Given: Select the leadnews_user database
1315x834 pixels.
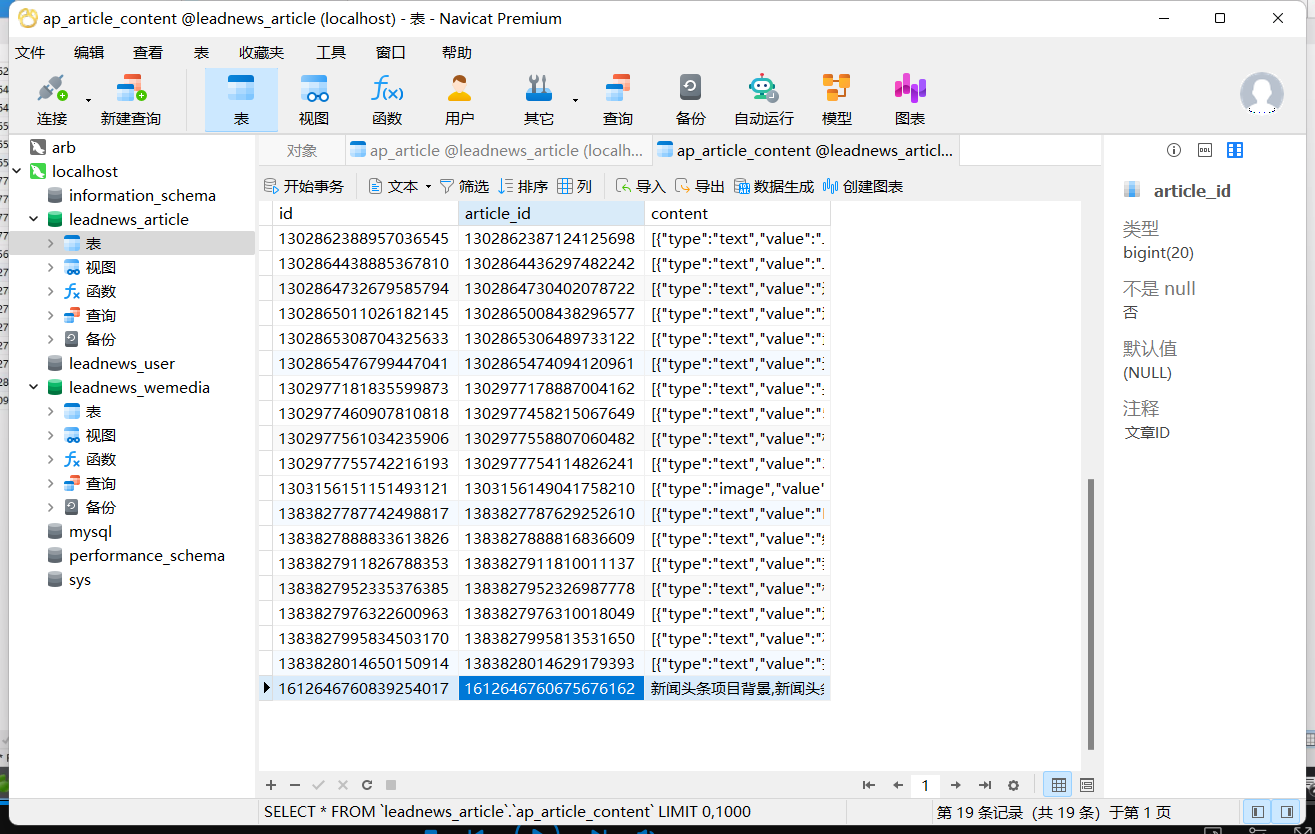Looking at the screenshot, I should [122, 363].
